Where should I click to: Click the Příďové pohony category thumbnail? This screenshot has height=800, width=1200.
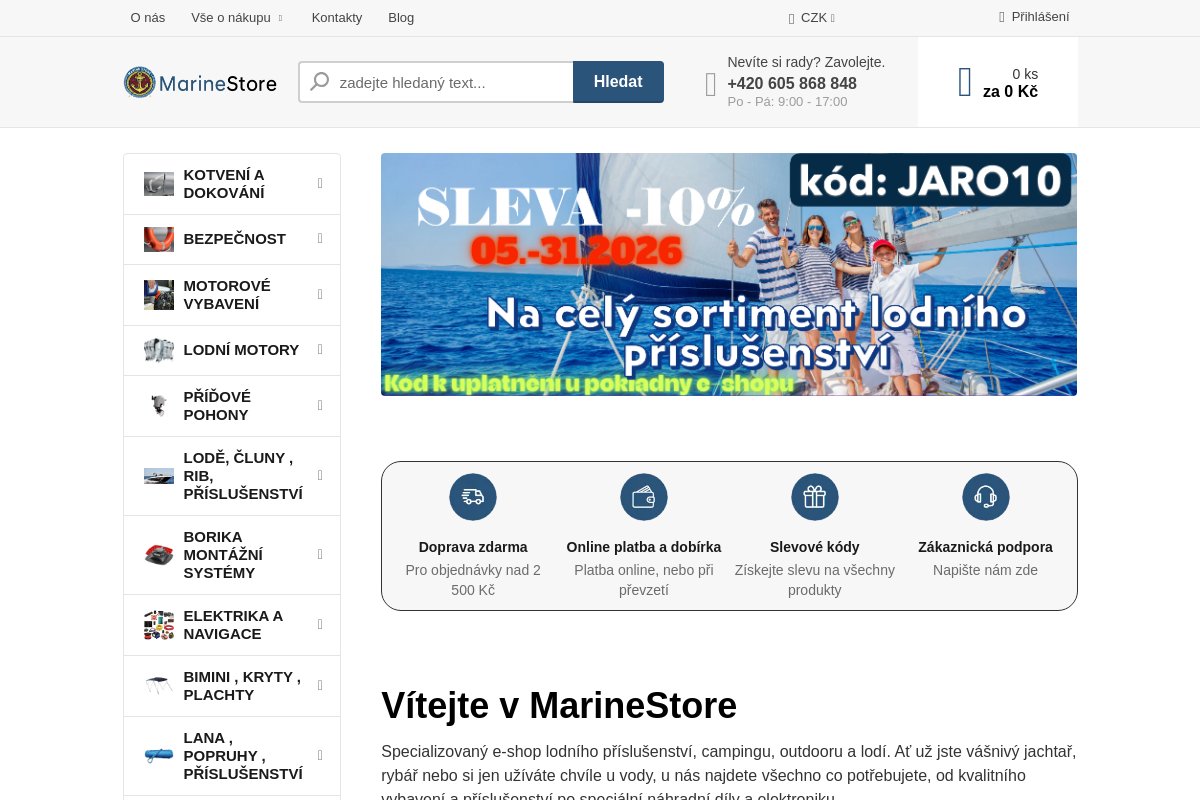159,406
